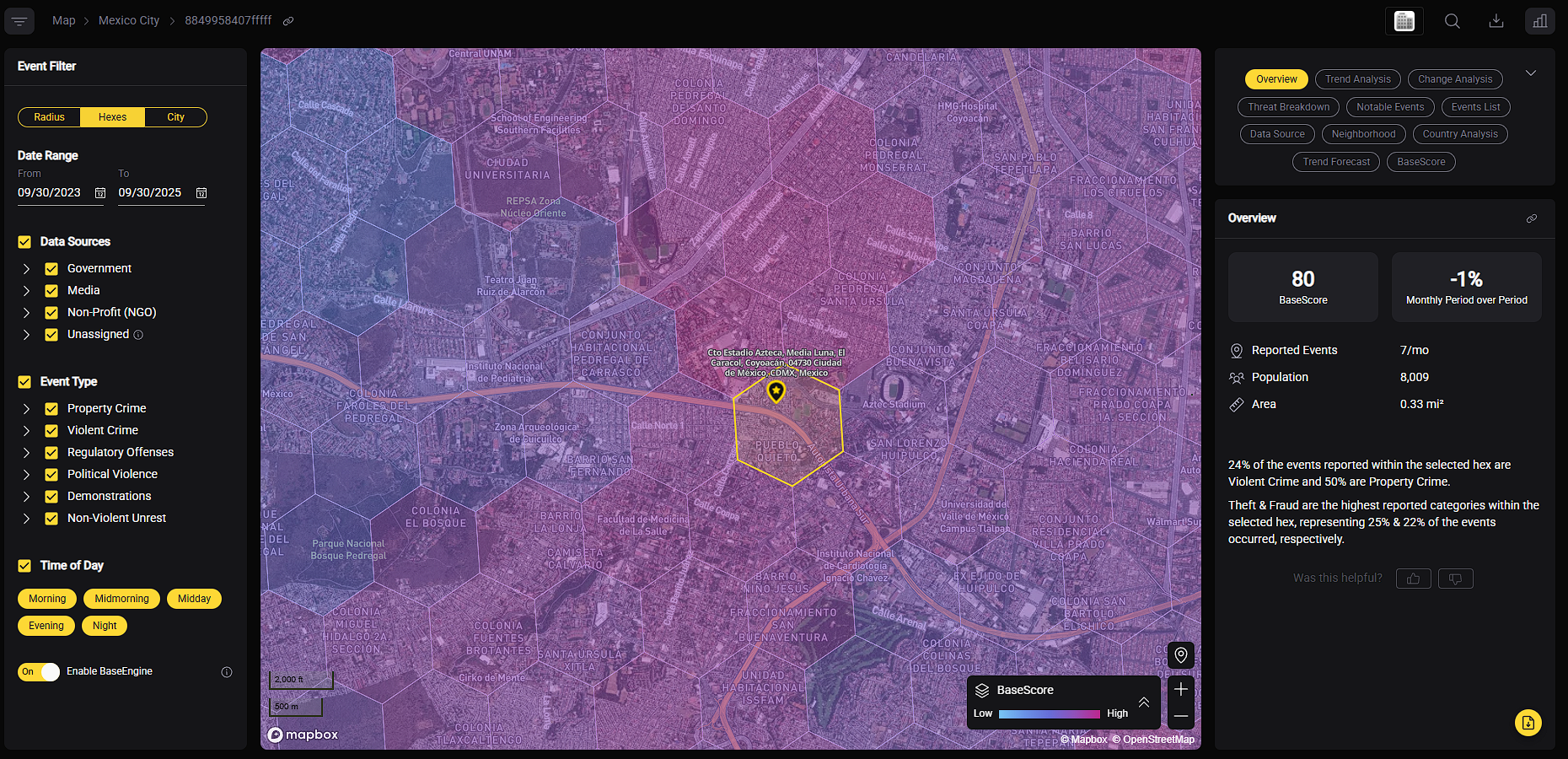1568x759 pixels.
Task: Click the From date field showing 09/30/2023
Action: point(51,192)
